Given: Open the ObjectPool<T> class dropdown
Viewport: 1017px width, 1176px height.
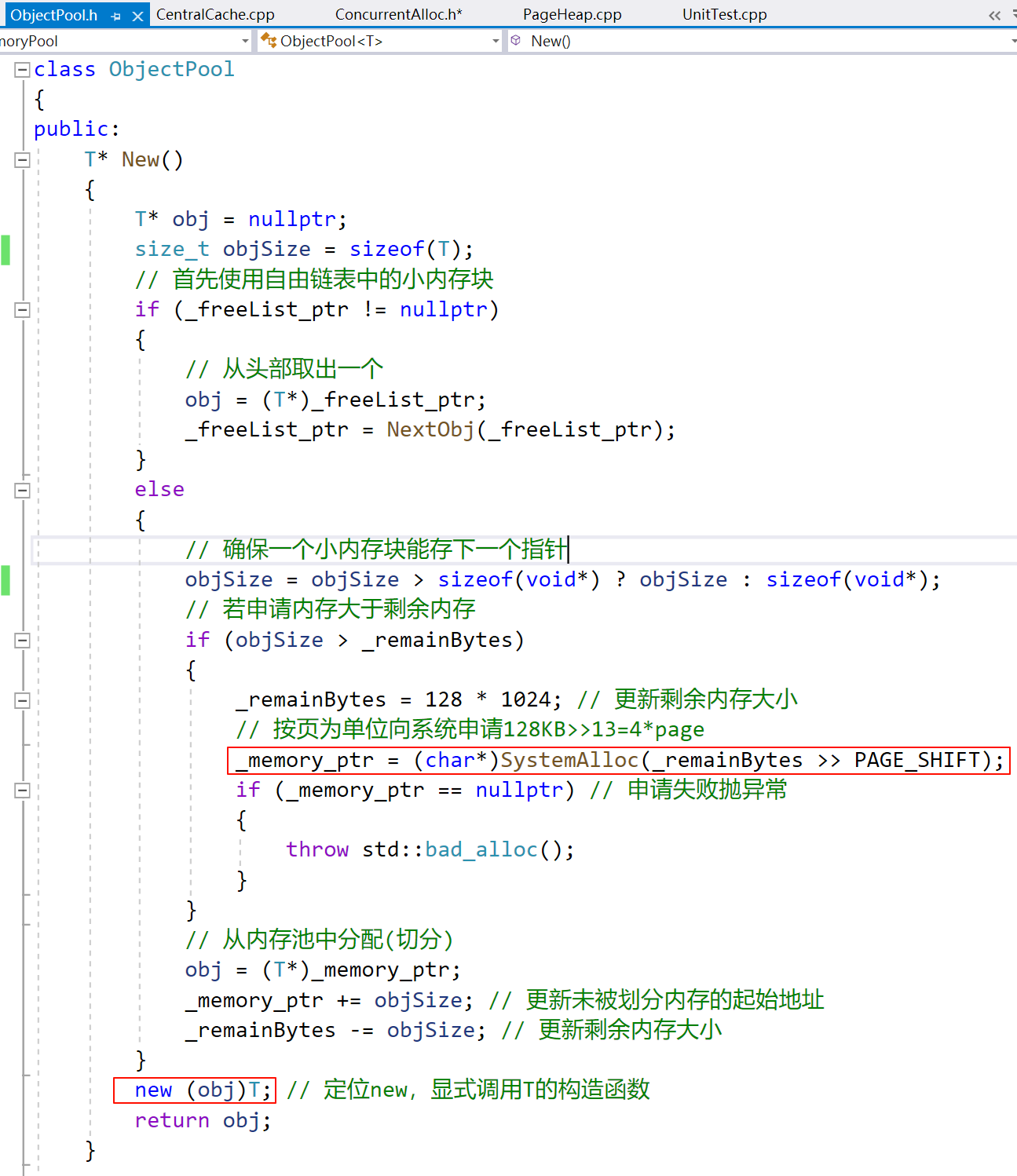Looking at the screenshot, I should (496, 41).
